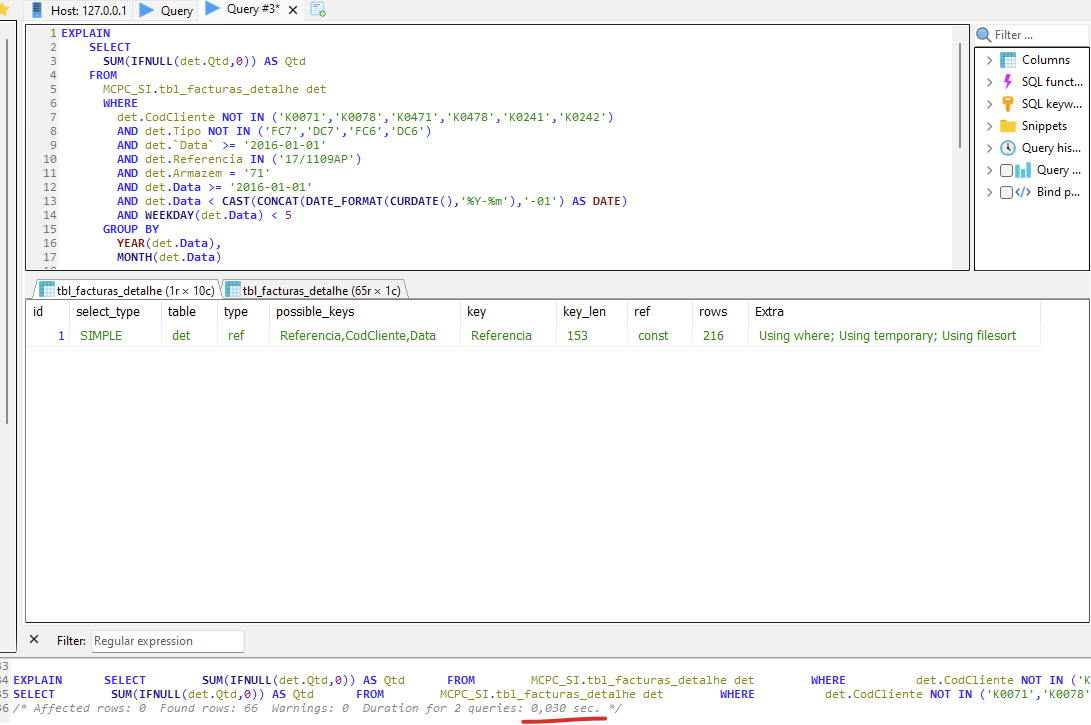1091x725 pixels.
Task: Click the Bind parameters code icon
Action: click(x=1023, y=192)
